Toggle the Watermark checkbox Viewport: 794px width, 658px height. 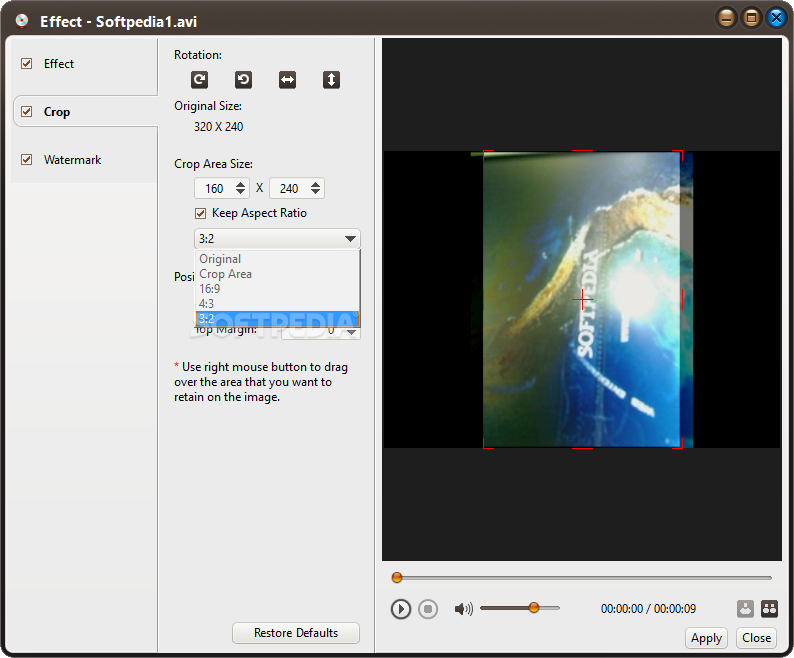coord(27,160)
